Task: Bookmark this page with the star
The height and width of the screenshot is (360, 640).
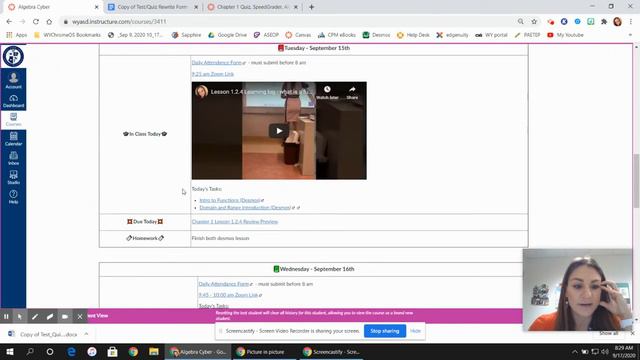Action: pos(534,22)
